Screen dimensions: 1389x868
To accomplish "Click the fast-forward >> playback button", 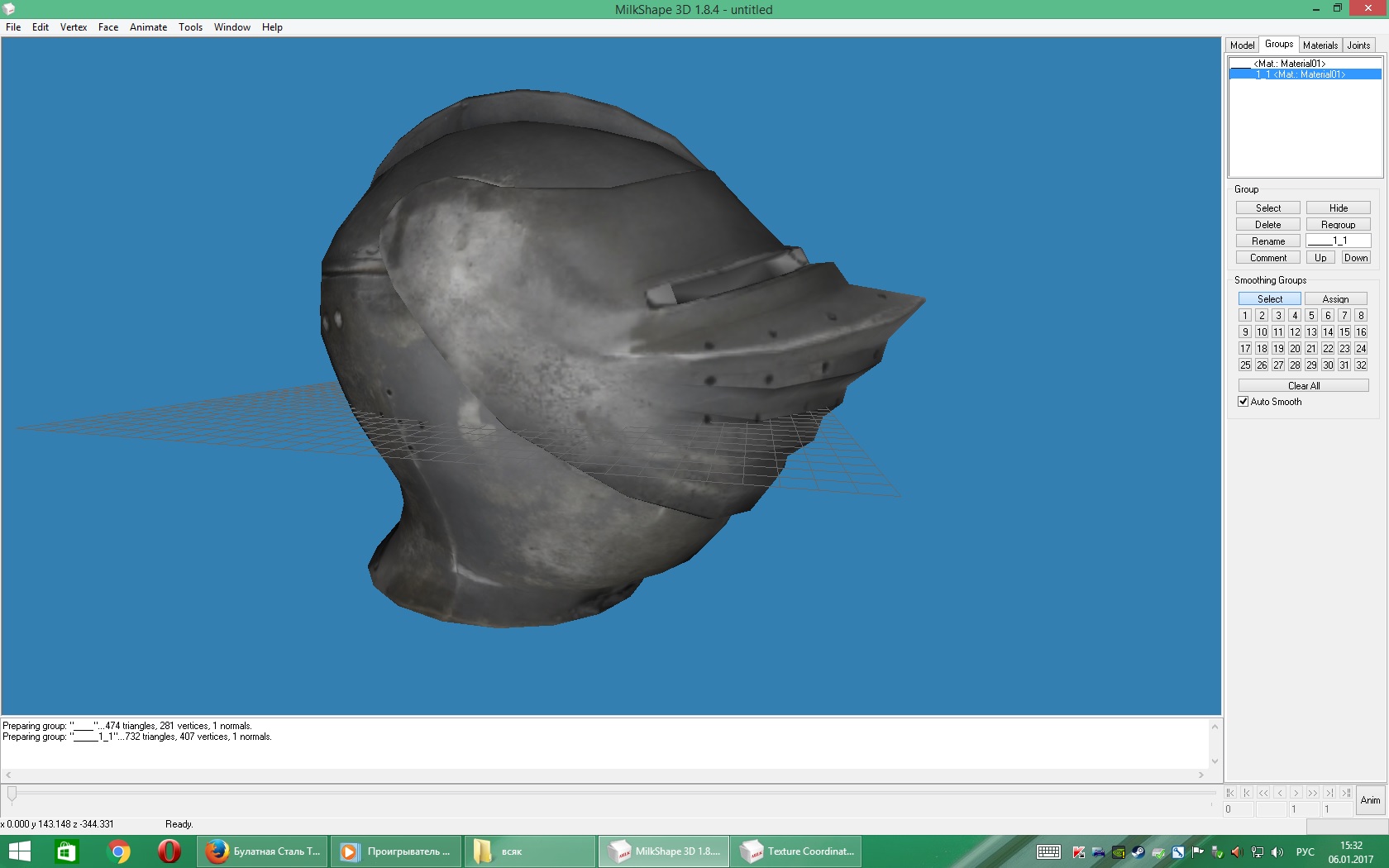I will tap(1313, 793).
